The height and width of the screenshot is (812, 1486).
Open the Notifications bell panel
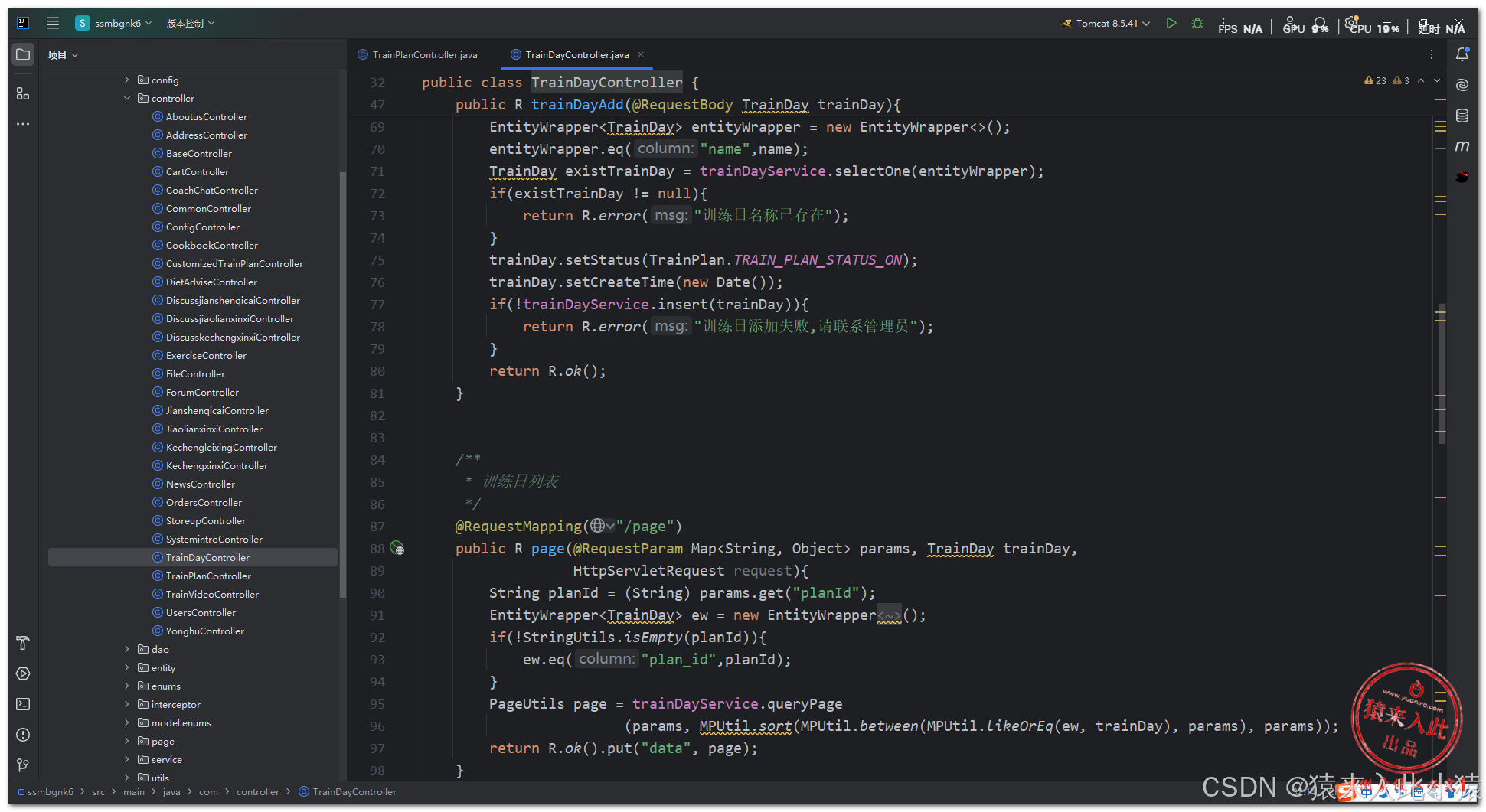1462,54
